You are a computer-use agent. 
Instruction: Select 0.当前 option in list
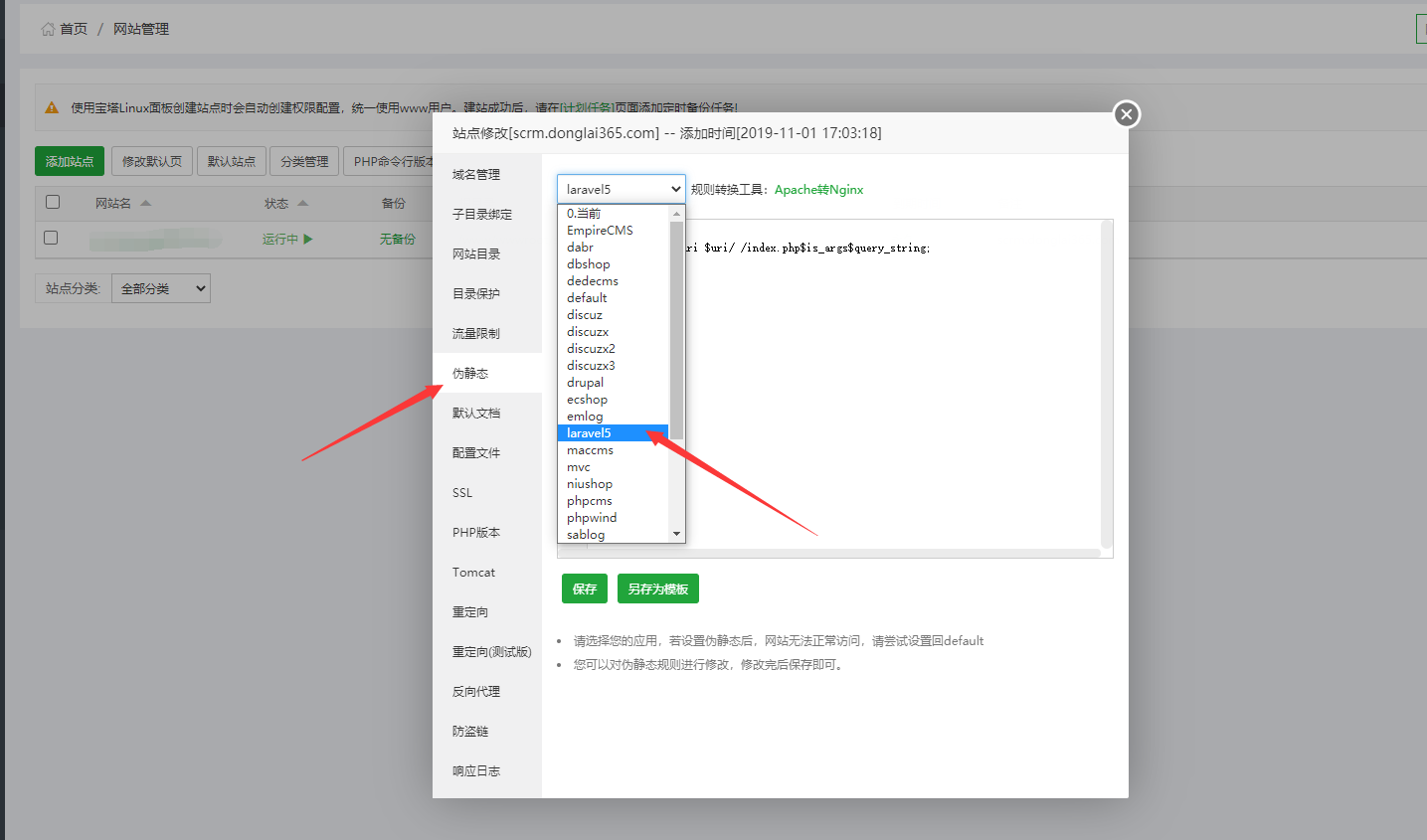coord(614,214)
